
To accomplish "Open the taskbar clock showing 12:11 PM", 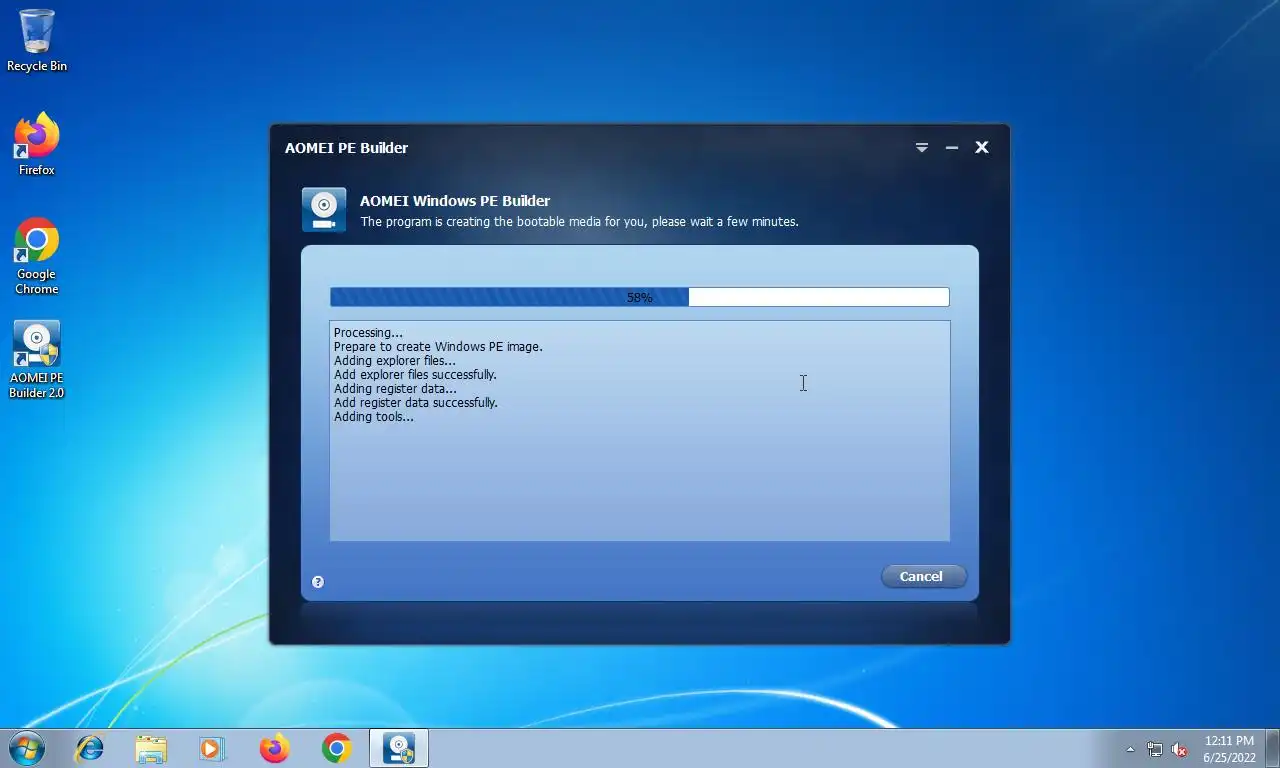I will coord(1229,749).
